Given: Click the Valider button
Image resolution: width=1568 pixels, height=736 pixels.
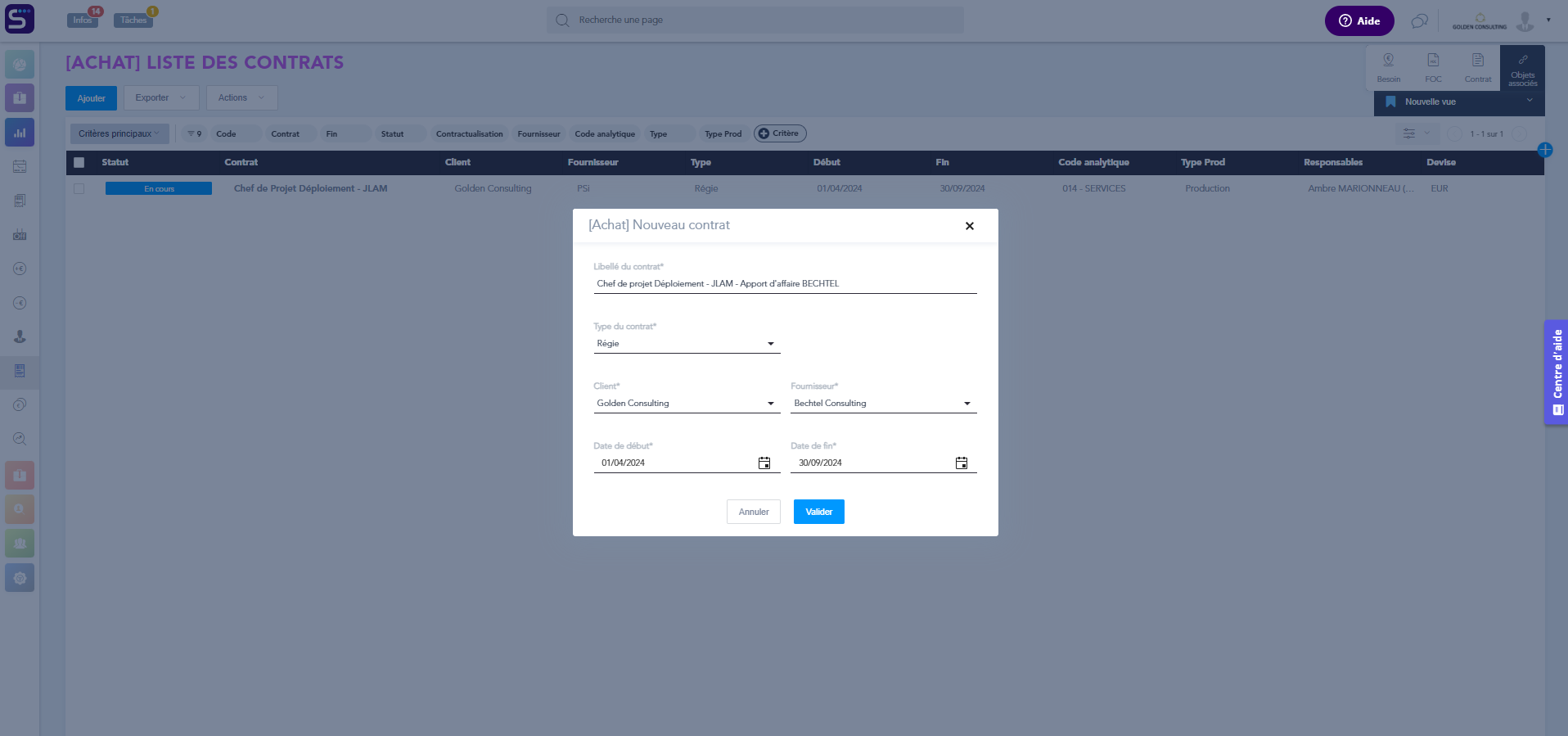Looking at the screenshot, I should [819, 512].
